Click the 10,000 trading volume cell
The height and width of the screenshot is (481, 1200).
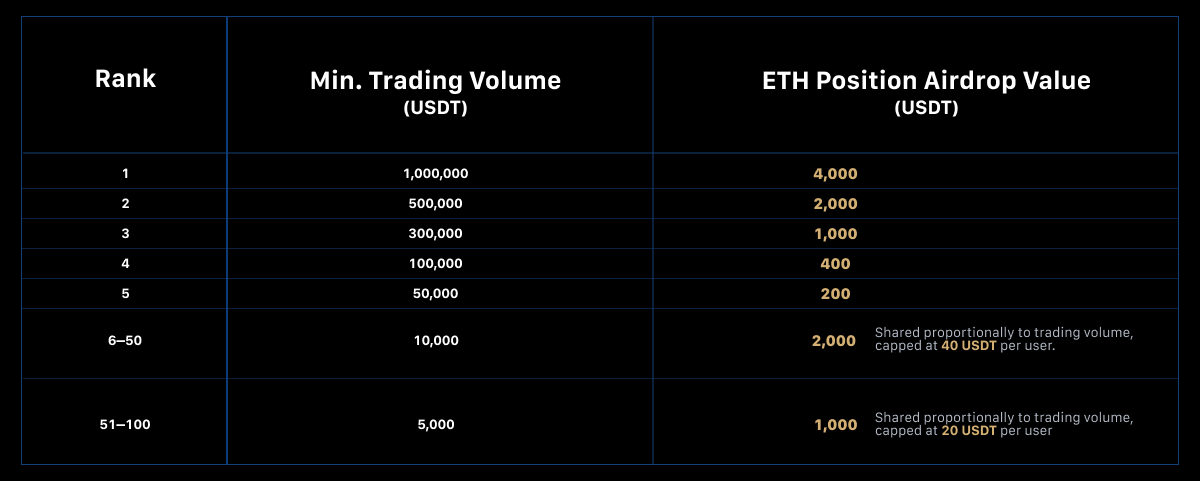coord(435,340)
